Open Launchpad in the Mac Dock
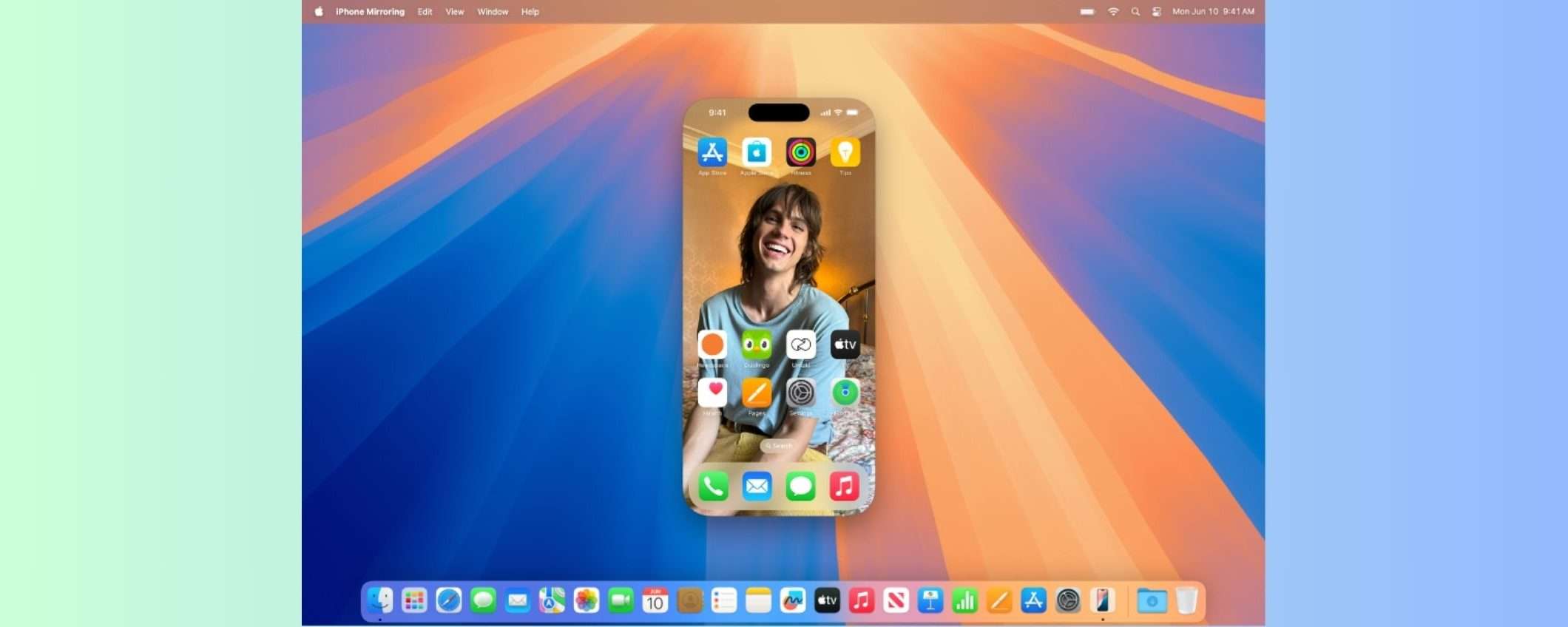 414,600
